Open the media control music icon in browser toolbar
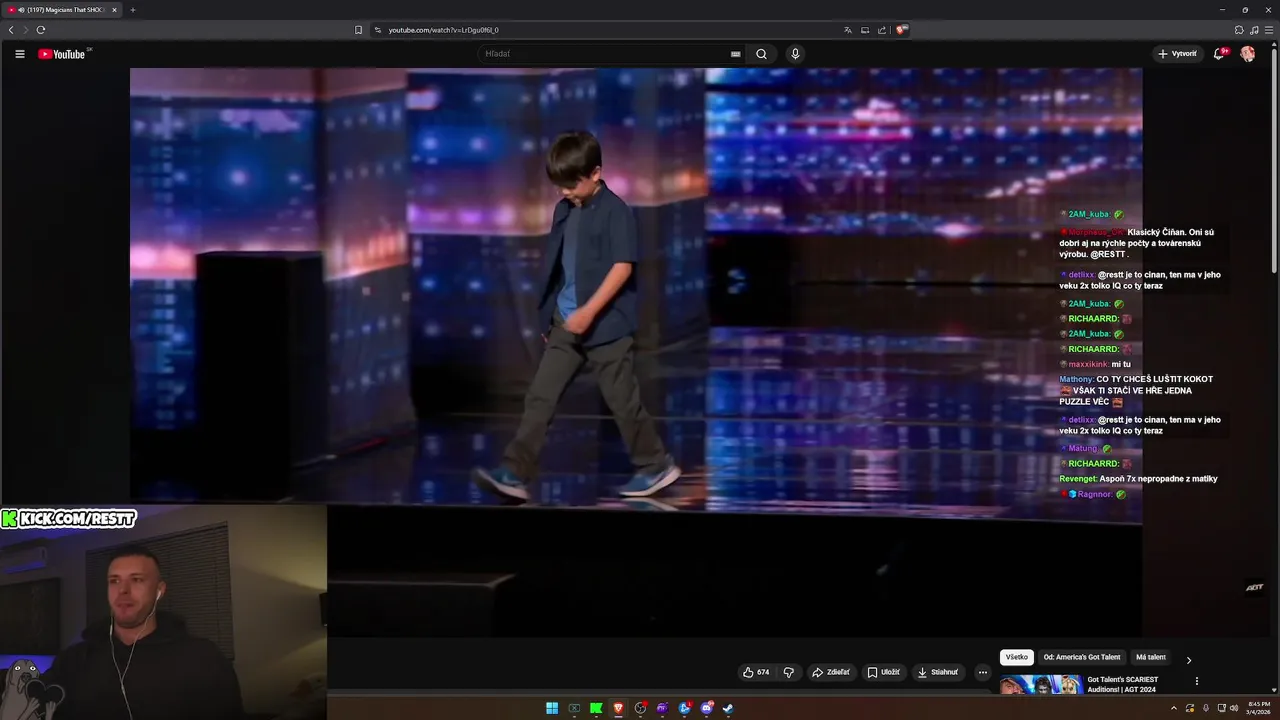Viewport: 1280px width, 720px height. tap(1254, 30)
